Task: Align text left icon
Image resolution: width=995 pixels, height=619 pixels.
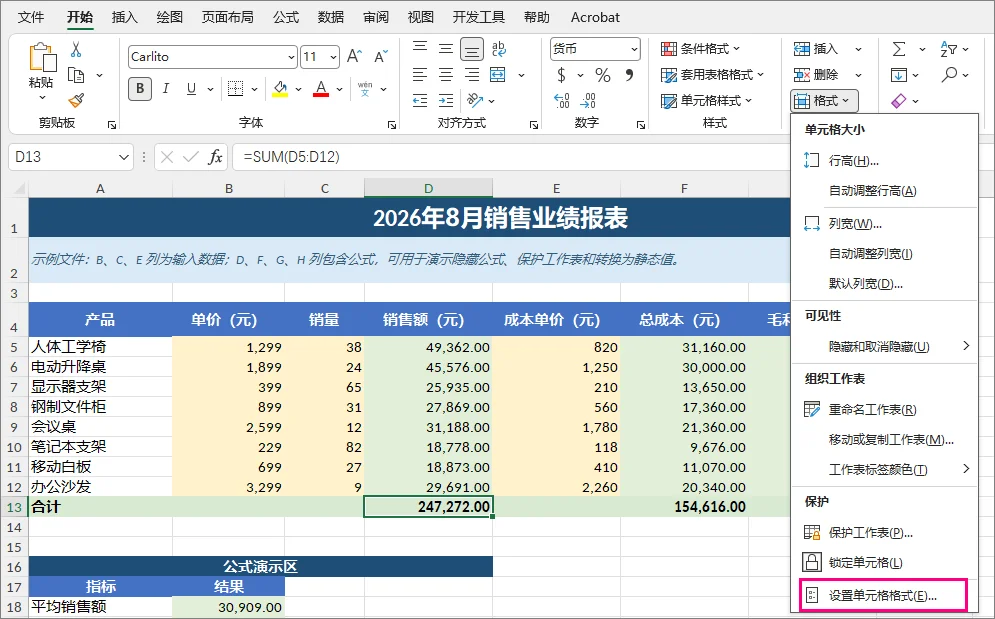Action: pyautogui.click(x=420, y=75)
